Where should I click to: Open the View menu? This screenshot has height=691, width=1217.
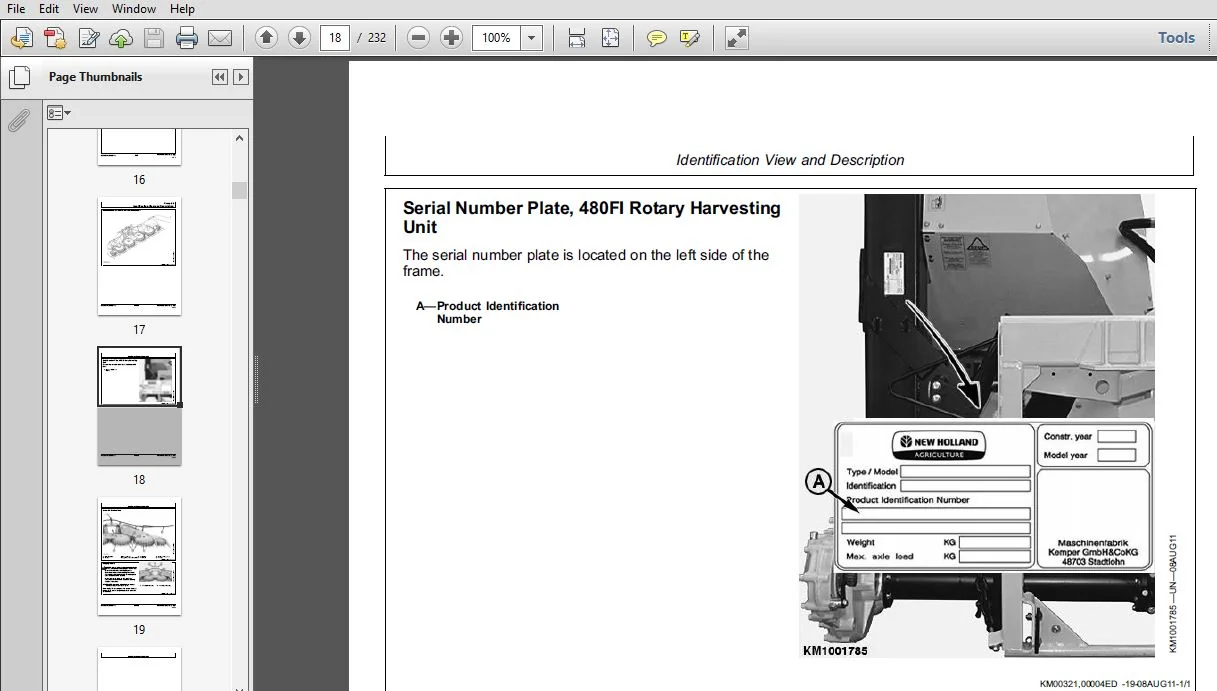click(85, 9)
